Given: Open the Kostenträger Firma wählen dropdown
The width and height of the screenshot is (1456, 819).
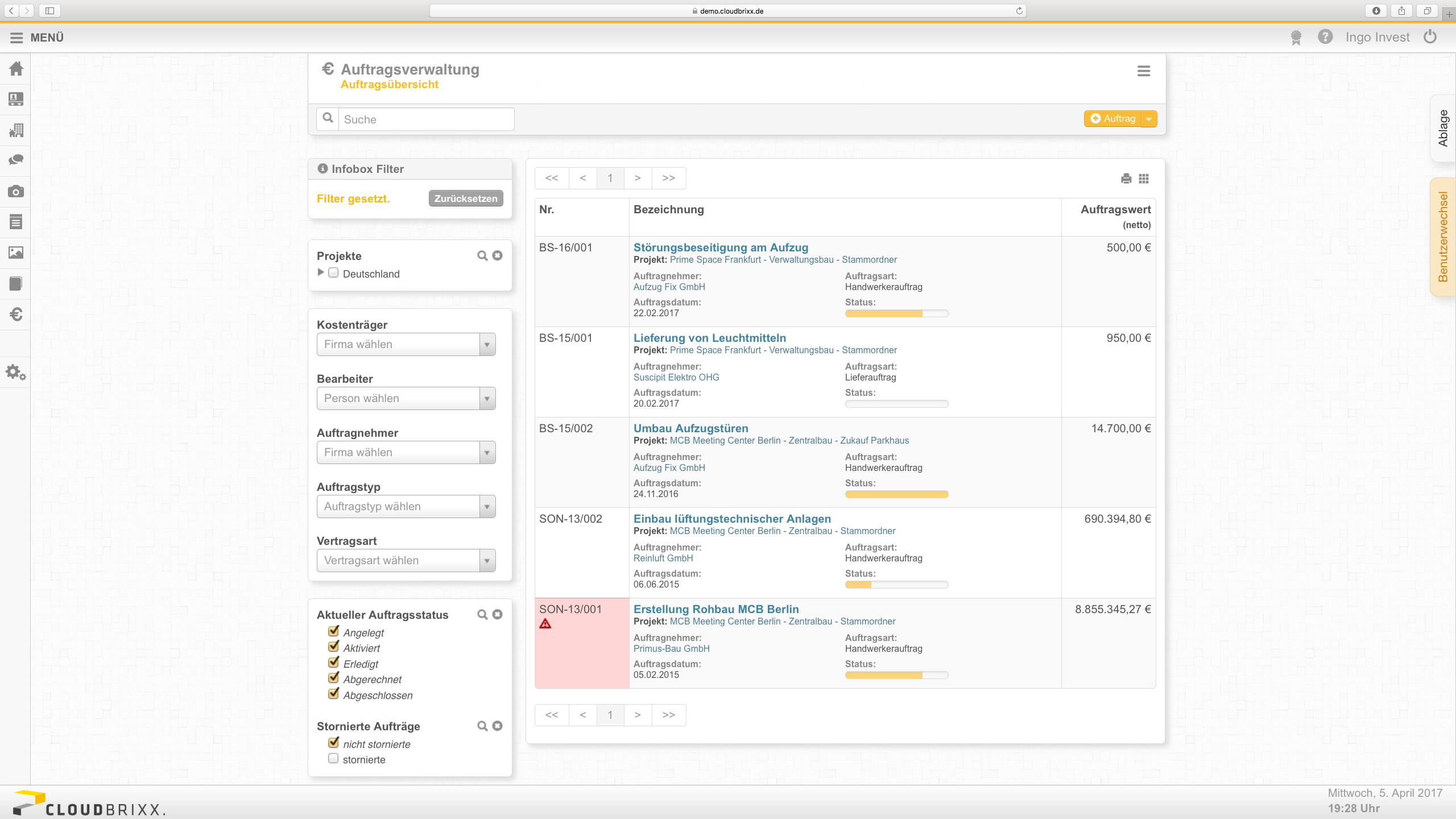Looking at the screenshot, I should (406, 344).
